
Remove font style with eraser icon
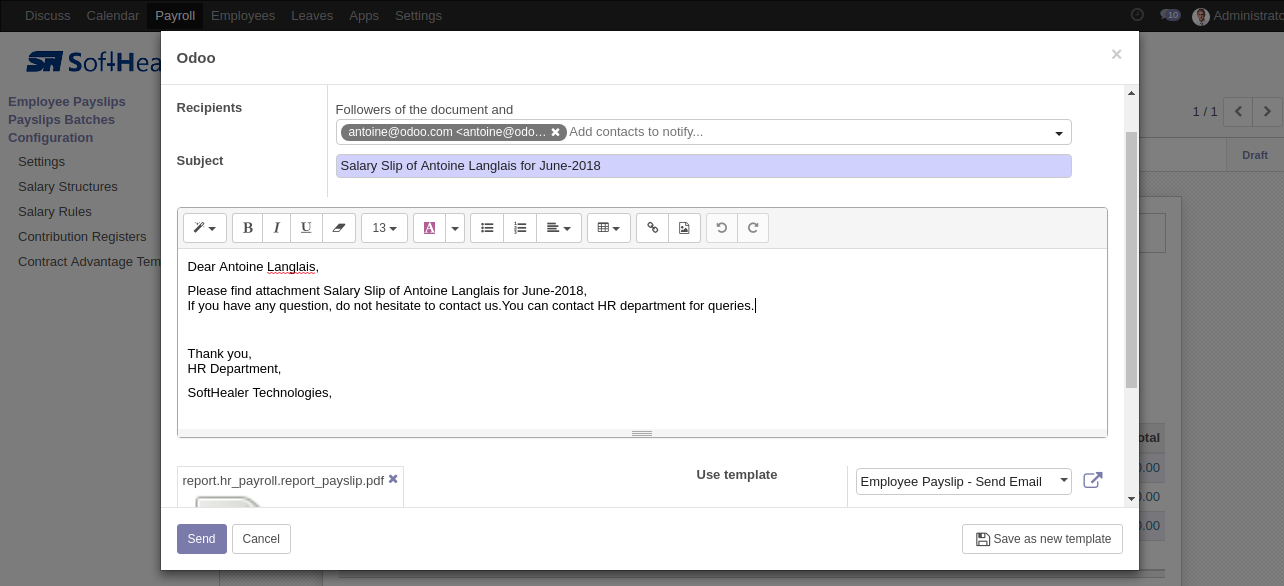(338, 228)
